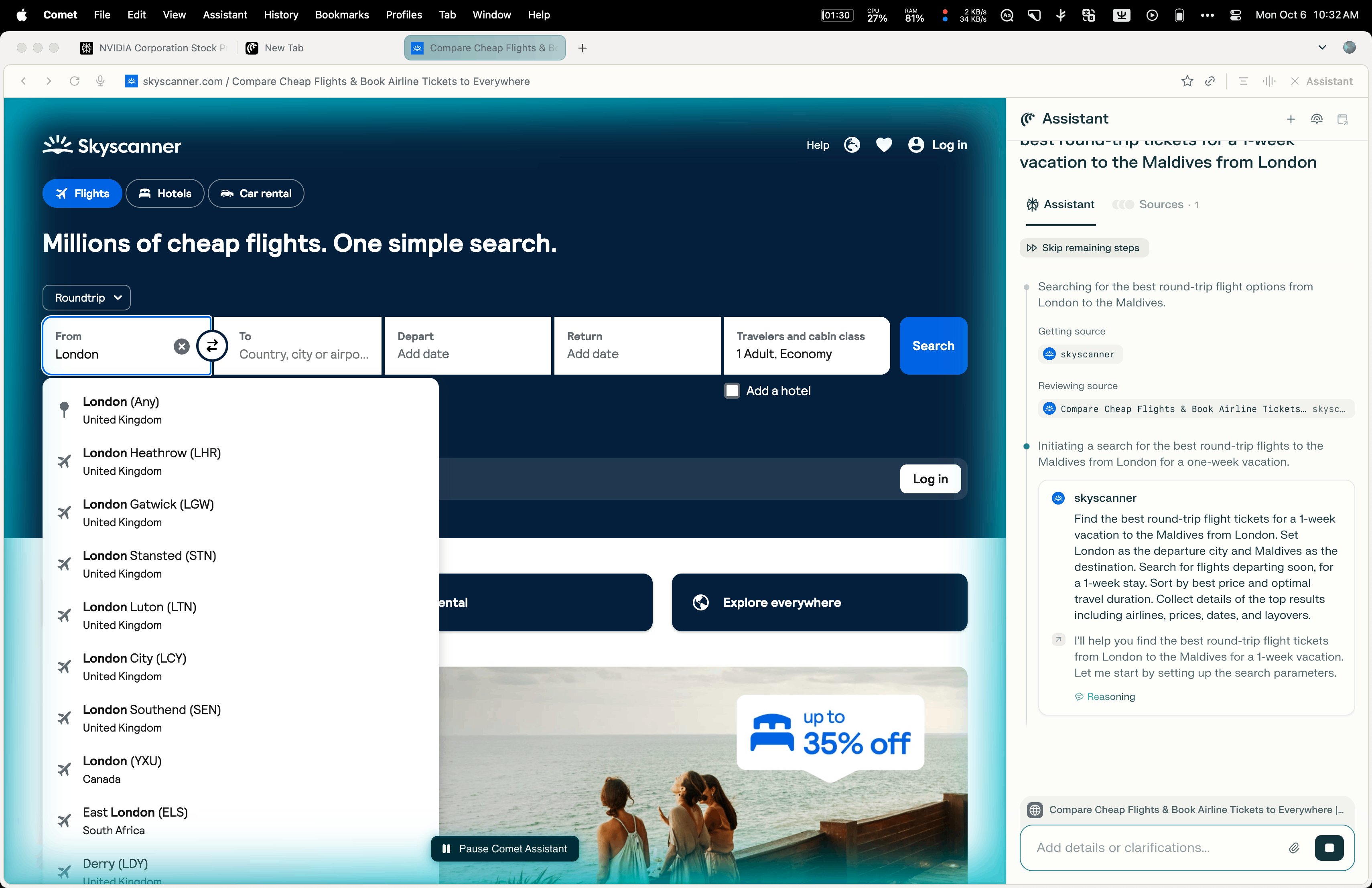Viewport: 1372px width, 888px height.
Task: Check the Add a hotel checkbox
Action: [732, 391]
